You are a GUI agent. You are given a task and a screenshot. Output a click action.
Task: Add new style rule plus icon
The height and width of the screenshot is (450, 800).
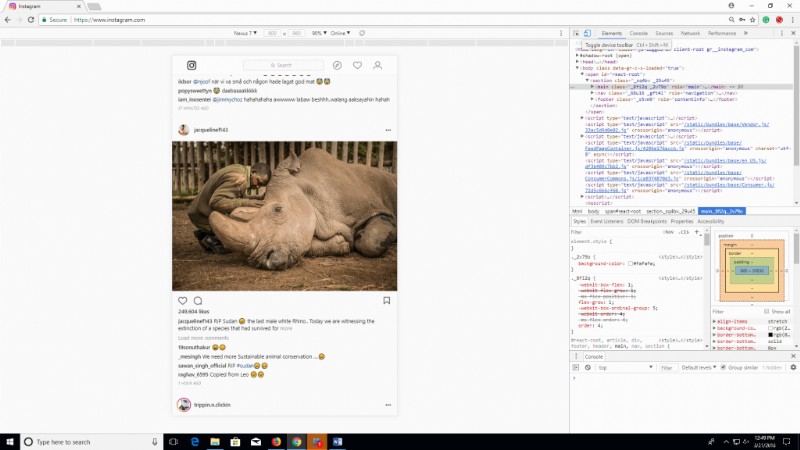click(x=697, y=232)
